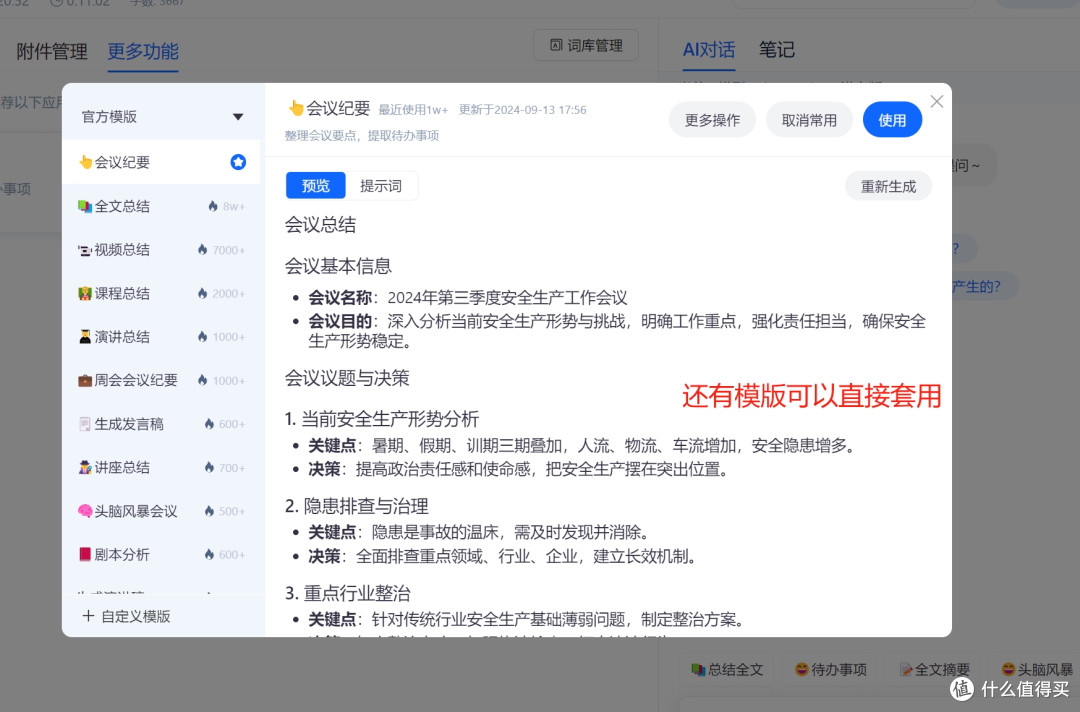Click the text 整理会议要点，提取待办事项
This screenshot has width=1080, height=712.
coord(362,136)
